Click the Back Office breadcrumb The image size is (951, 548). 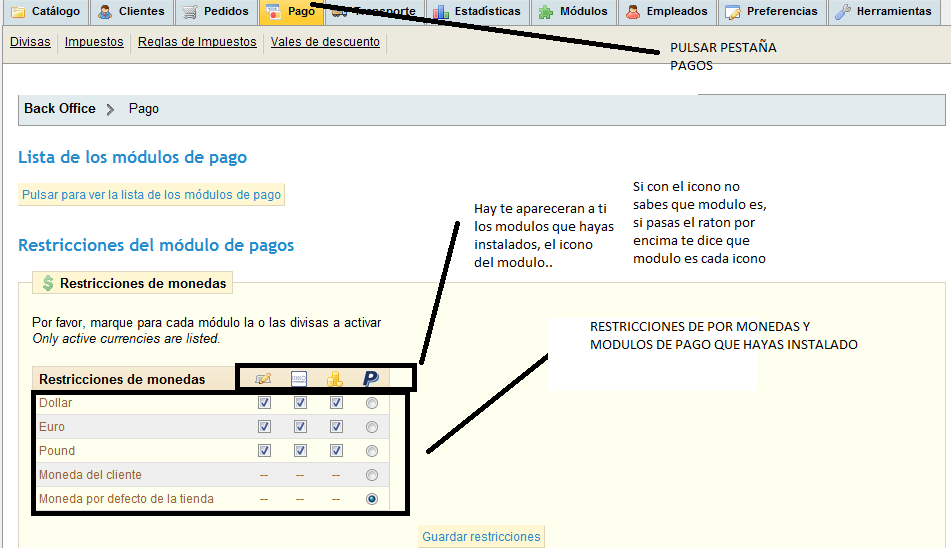click(x=60, y=109)
